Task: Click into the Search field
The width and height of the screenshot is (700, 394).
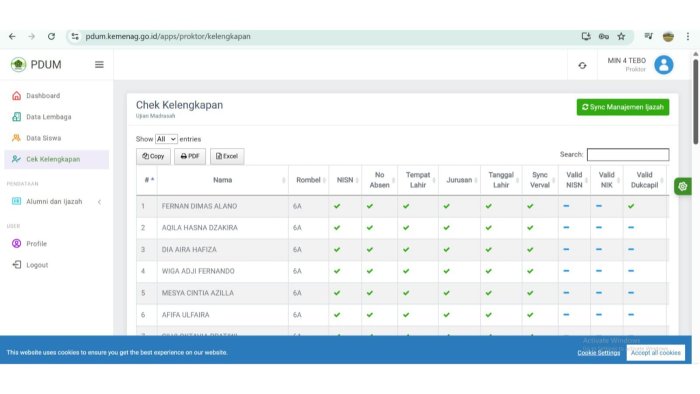Action: [x=628, y=154]
